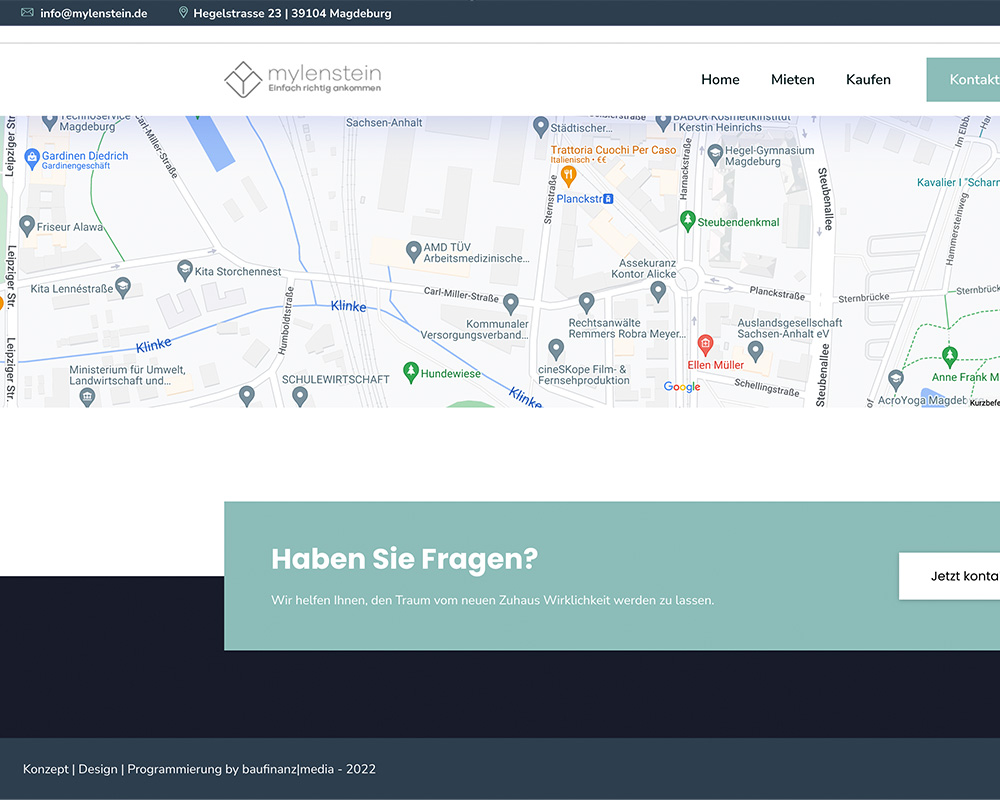Open the Kita Lennéstraße map marker
Viewport: 1000px width, 800px height.
pyautogui.click(x=123, y=287)
